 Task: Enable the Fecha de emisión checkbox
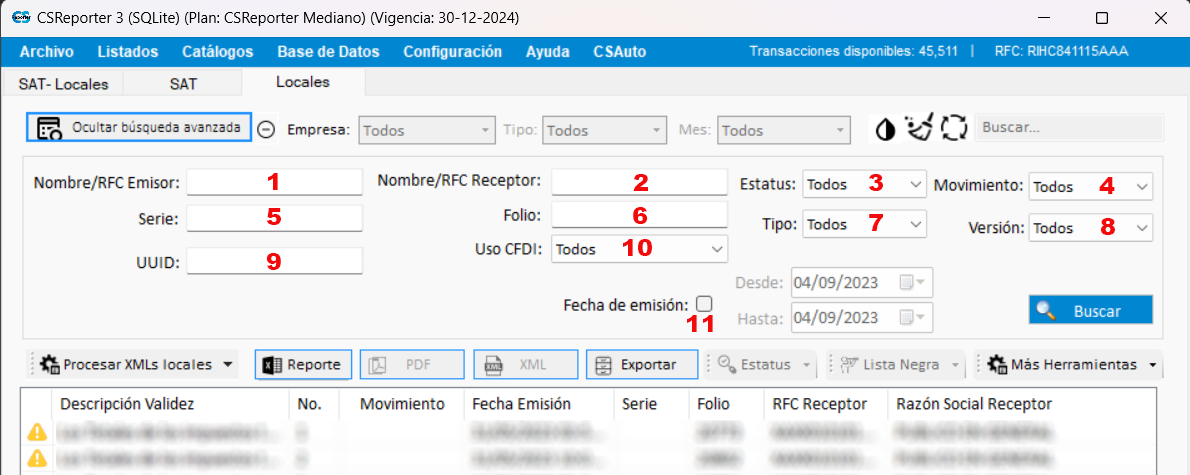tap(704, 304)
